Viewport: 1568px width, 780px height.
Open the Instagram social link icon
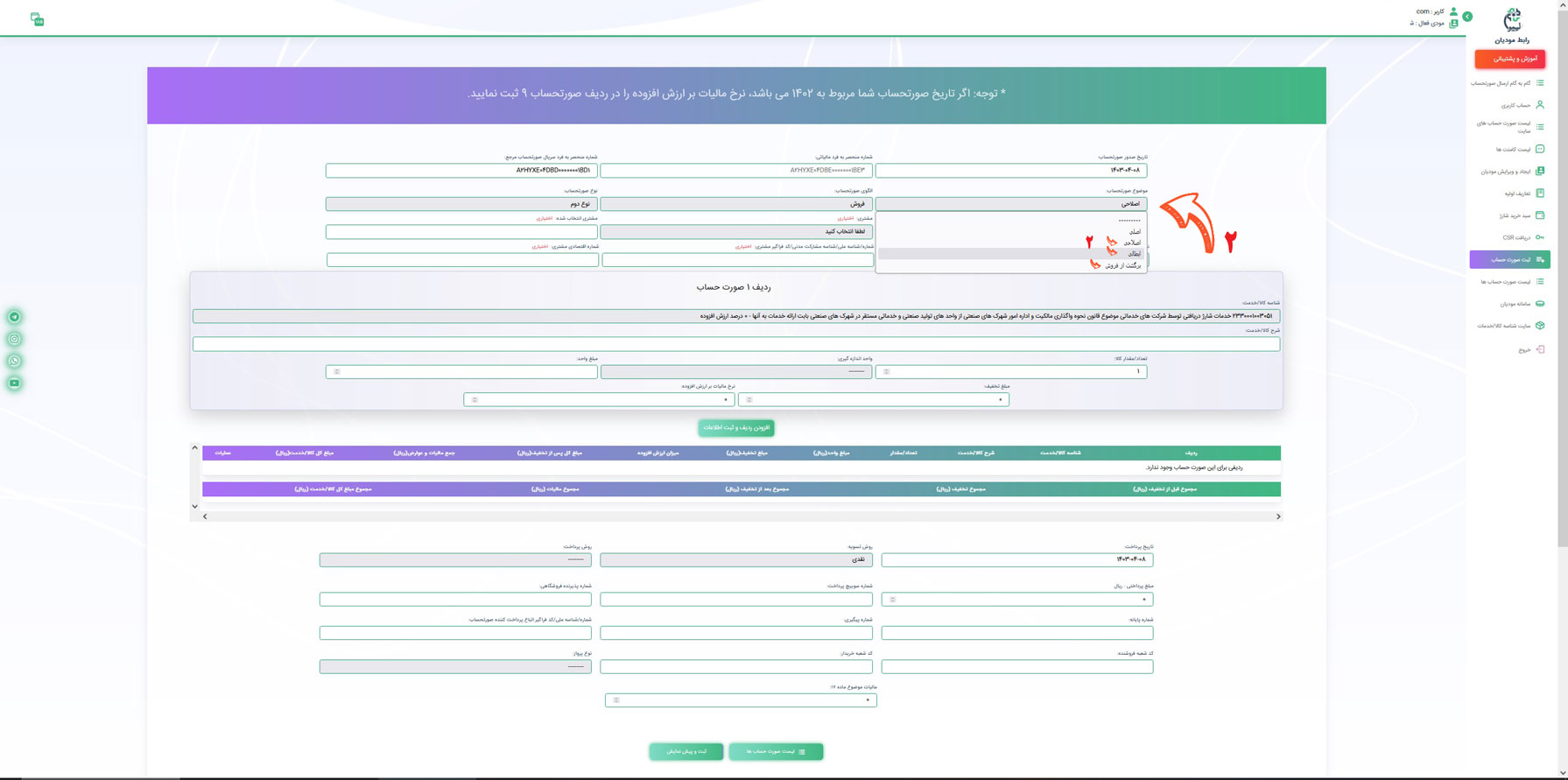(x=14, y=339)
